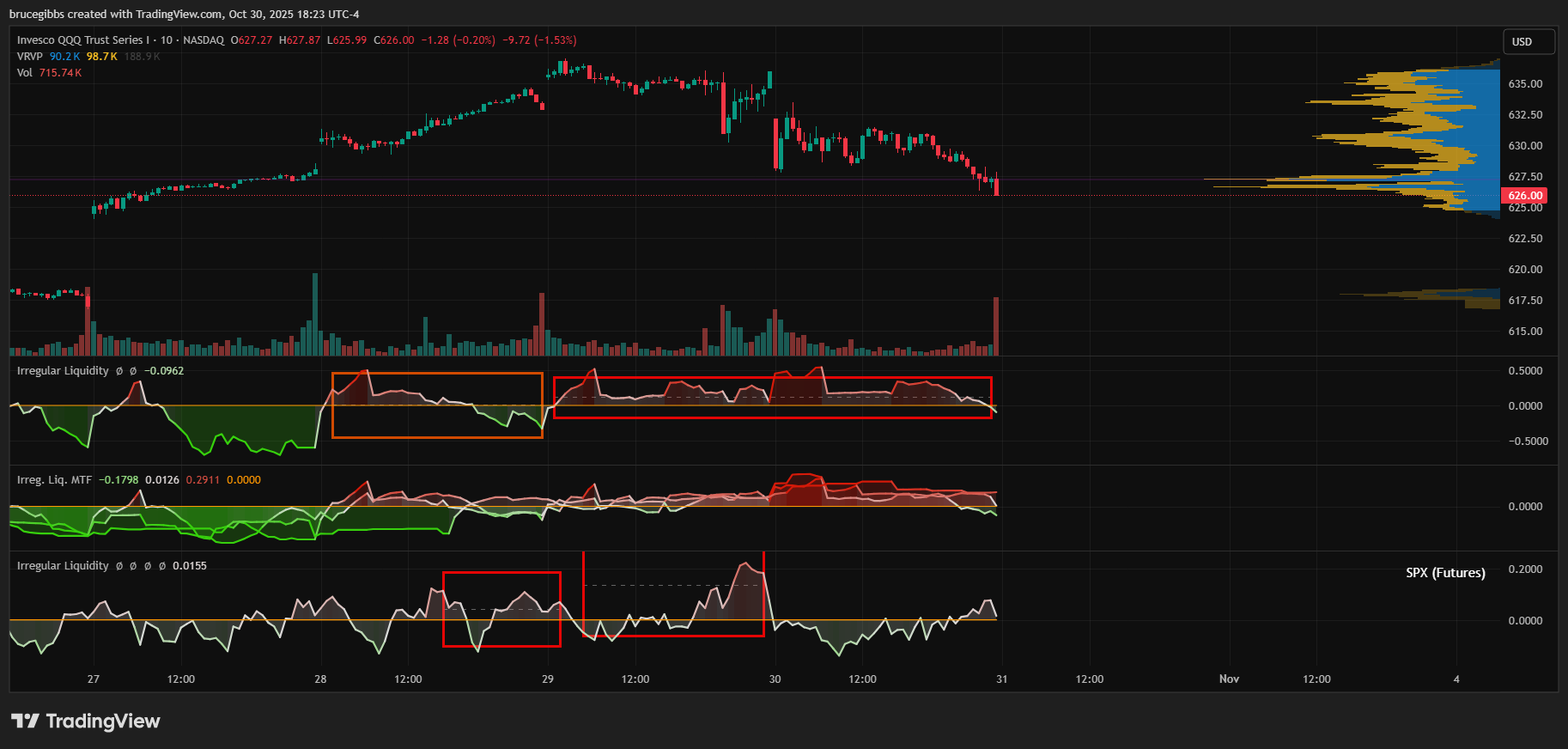Select the Vol indicator legend label

pos(24,73)
